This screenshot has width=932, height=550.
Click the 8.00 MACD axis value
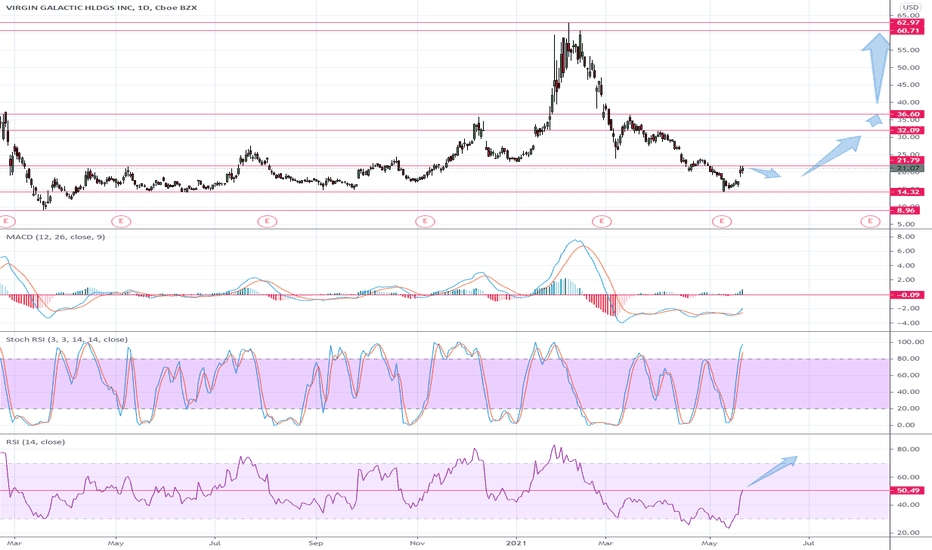pyautogui.click(x=906, y=236)
